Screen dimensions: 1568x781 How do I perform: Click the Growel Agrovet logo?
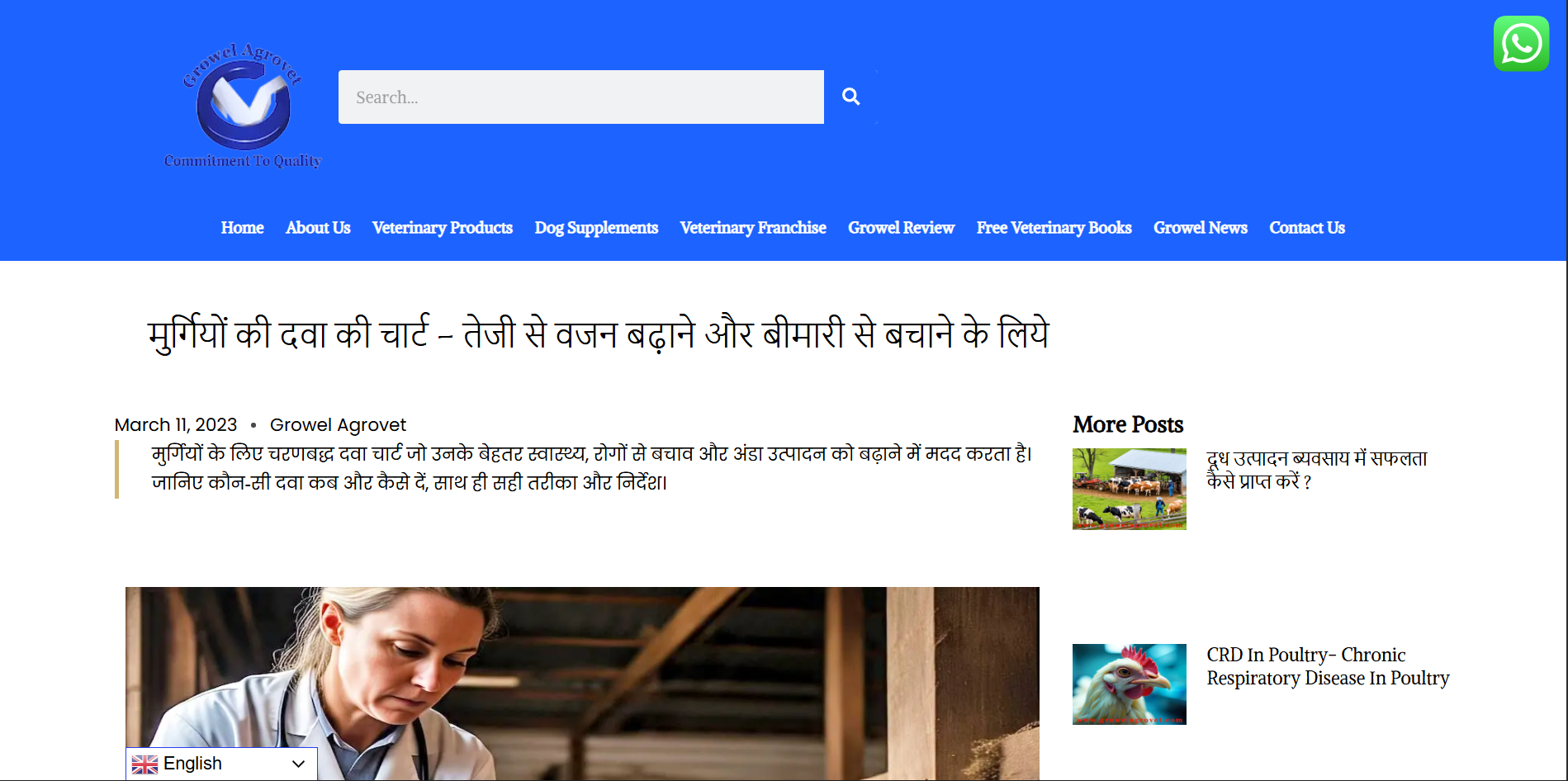click(243, 105)
